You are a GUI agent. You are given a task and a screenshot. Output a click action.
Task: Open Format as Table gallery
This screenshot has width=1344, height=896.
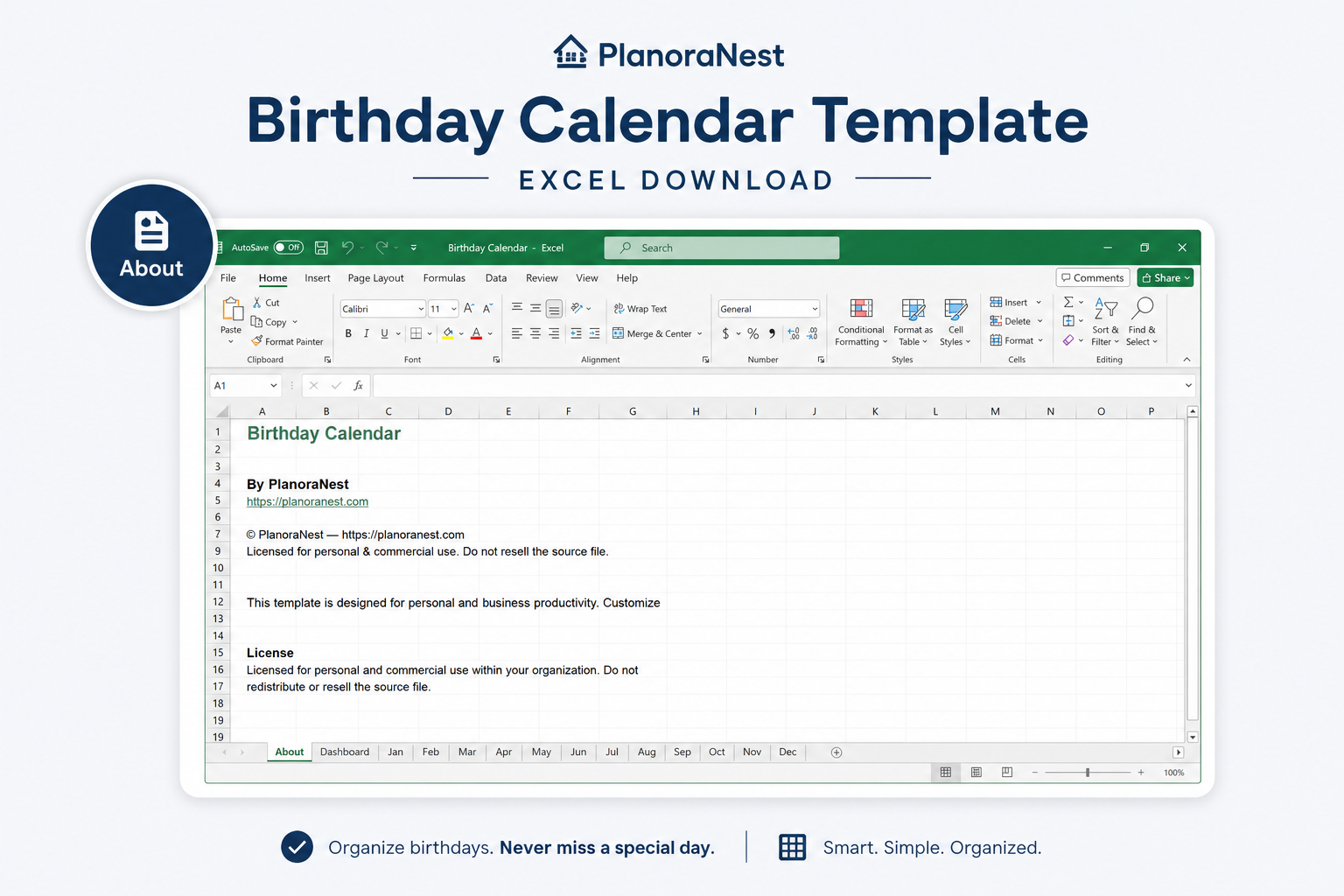913,322
